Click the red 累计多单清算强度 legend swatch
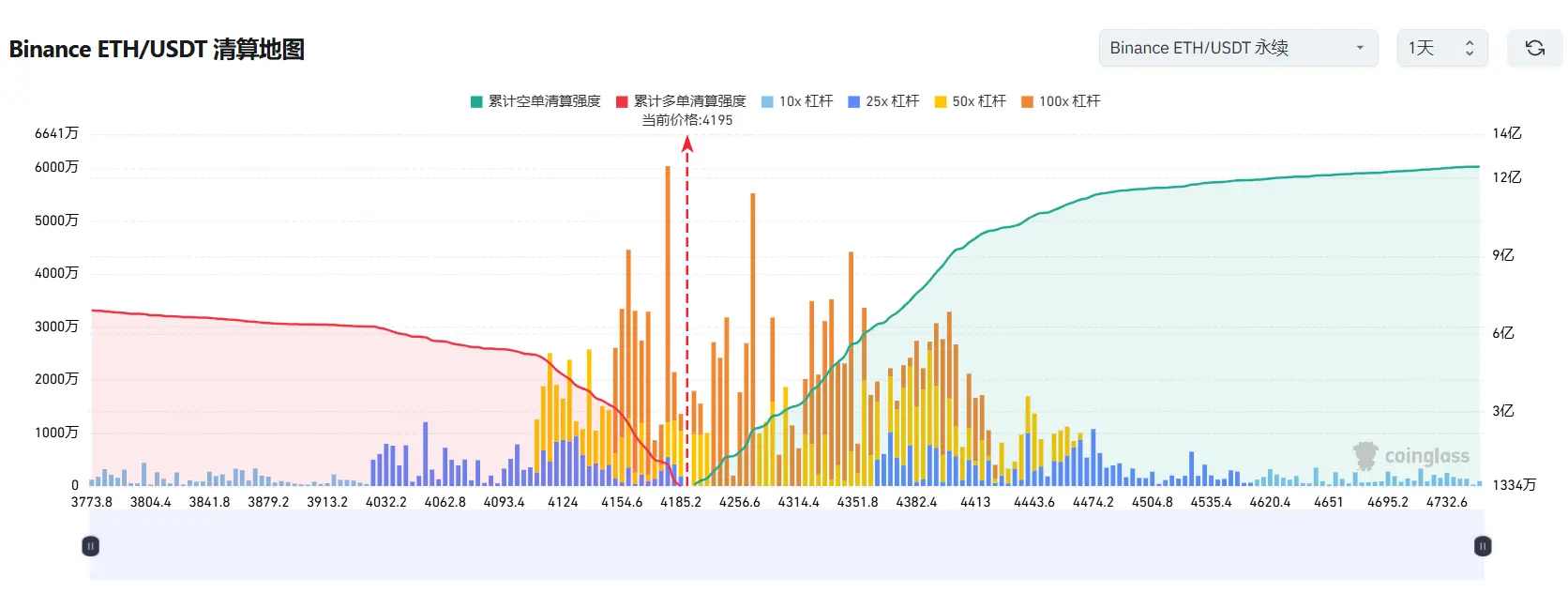The width and height of the screenshot is (1568, 593). click(622, 101)
